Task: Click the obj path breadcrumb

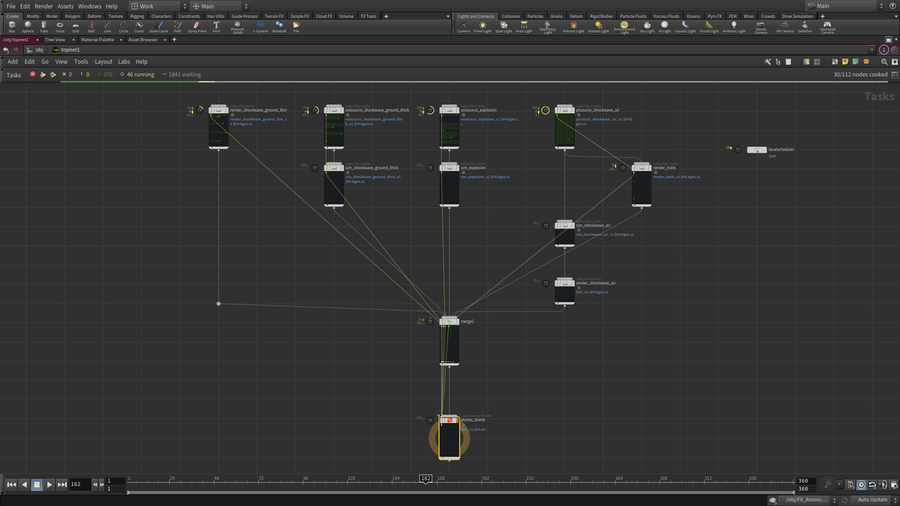Action: pyautogui.click(x=36, y=50)
